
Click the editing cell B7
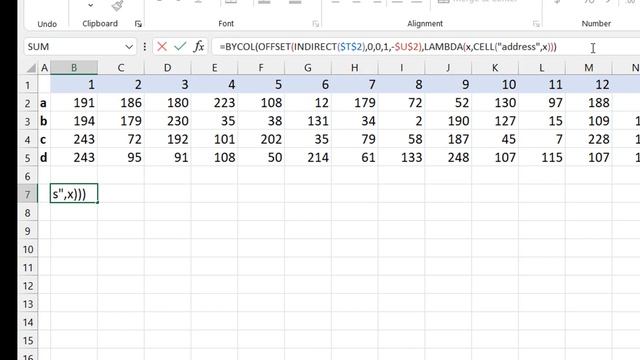(74, 193)
